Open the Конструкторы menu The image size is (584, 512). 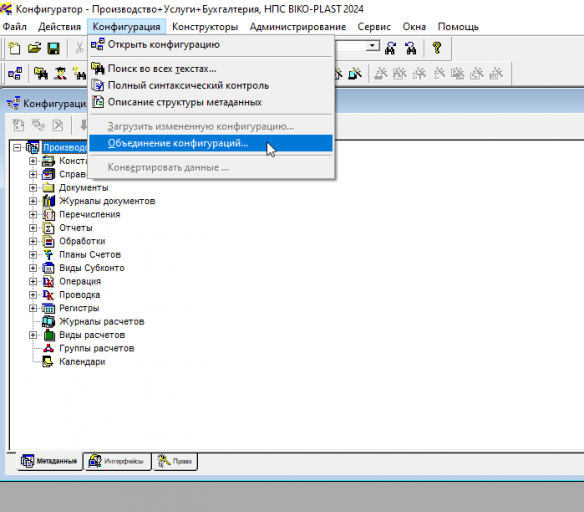pos(205,27)
